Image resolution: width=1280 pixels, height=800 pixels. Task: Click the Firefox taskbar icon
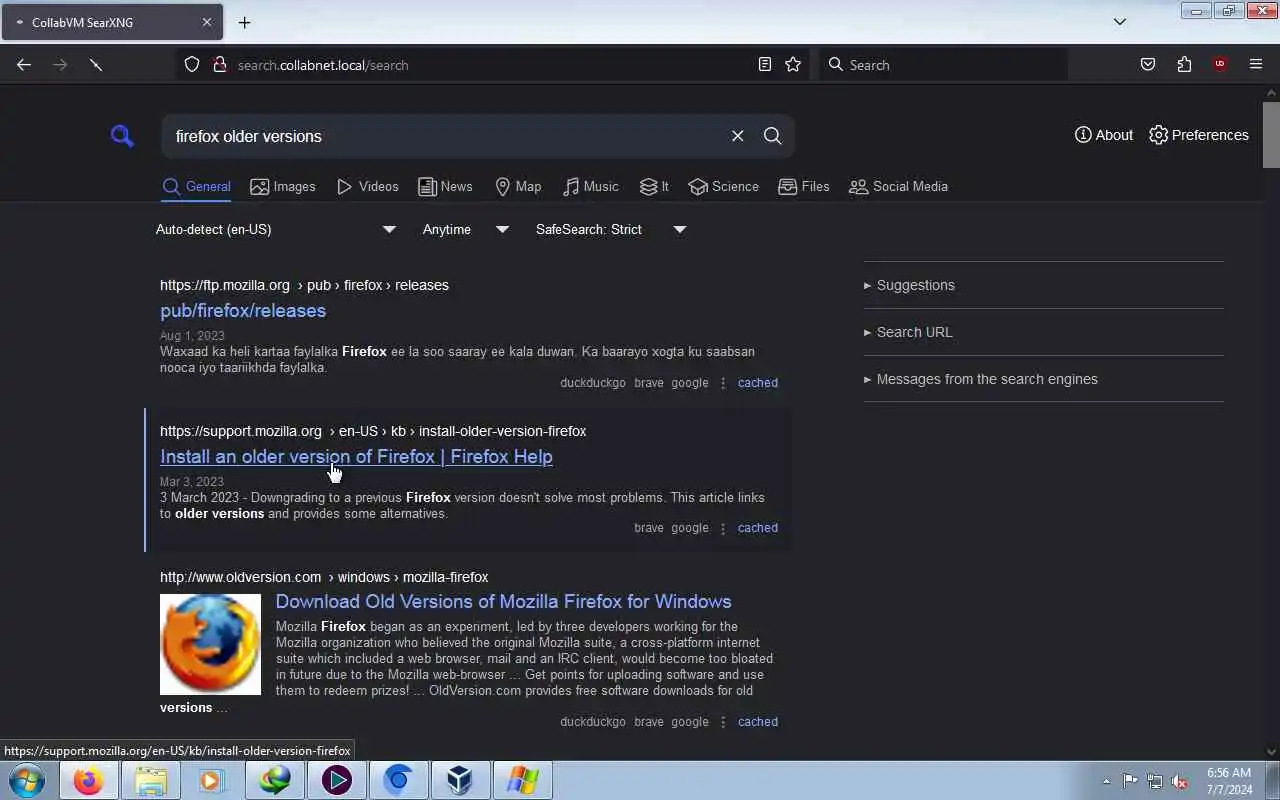(x=88, y=780)
